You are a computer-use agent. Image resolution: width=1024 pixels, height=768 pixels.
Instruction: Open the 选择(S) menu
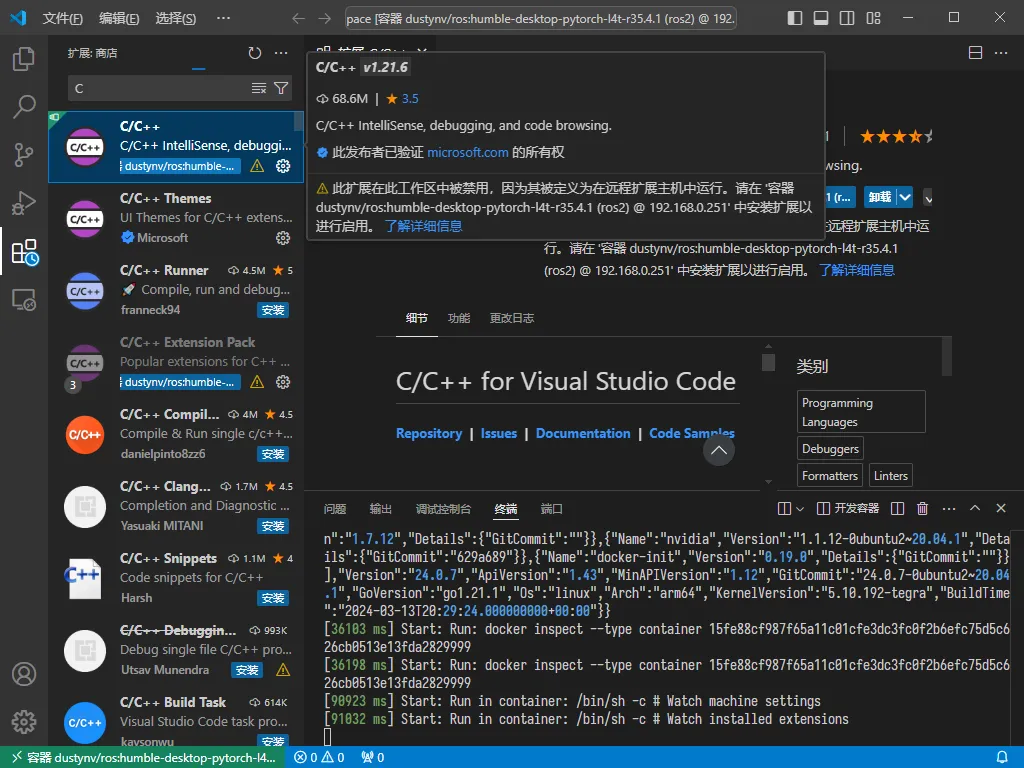coord(176,18)
